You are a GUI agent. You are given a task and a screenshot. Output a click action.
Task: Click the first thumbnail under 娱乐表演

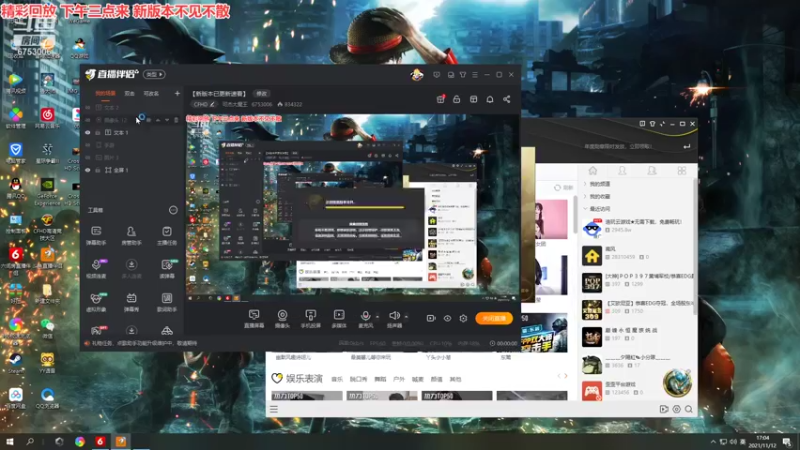[x=307, y=396]
